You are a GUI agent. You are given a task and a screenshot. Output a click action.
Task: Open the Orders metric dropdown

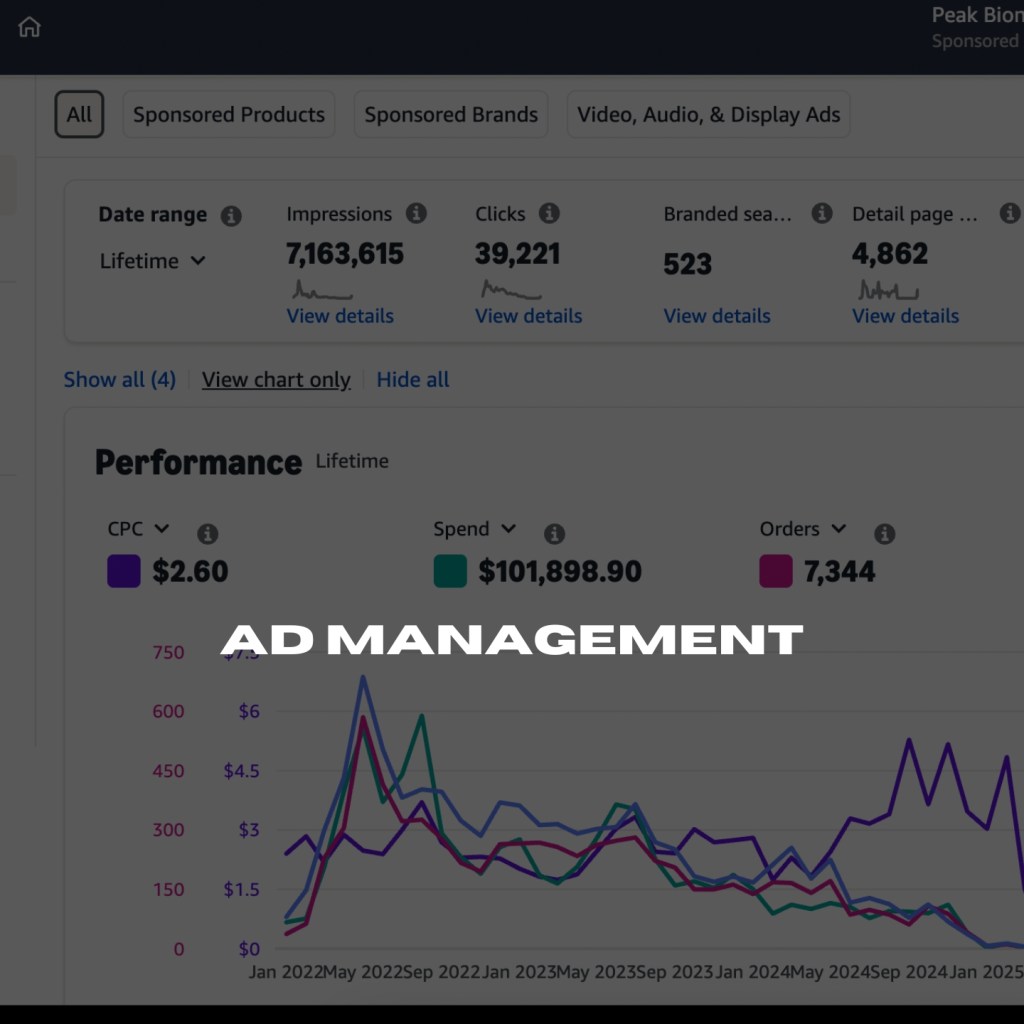(x=803, y=529)
